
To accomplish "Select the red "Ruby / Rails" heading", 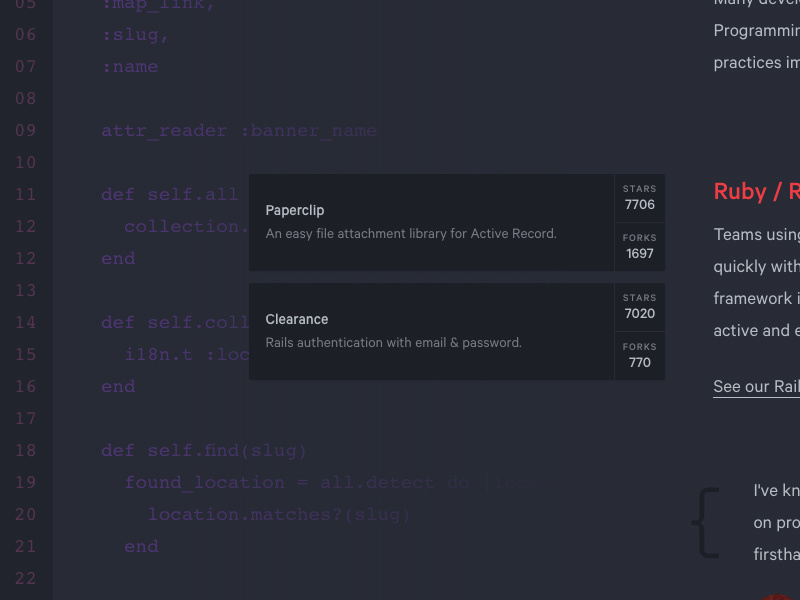I will (x=756, y=192).
